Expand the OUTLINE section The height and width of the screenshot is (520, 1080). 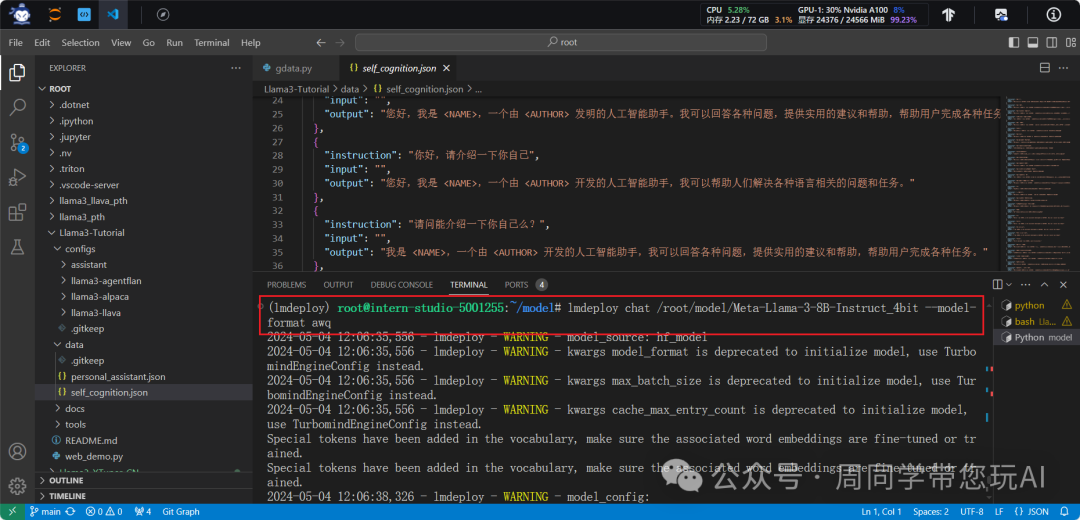[x=68, y=480]
